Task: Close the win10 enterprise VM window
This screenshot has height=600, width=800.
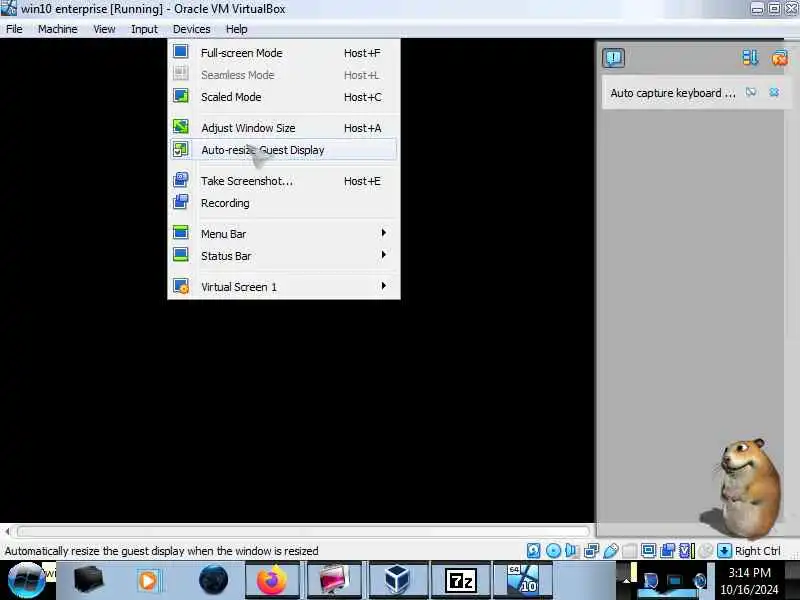Action: tap(791, 9)
